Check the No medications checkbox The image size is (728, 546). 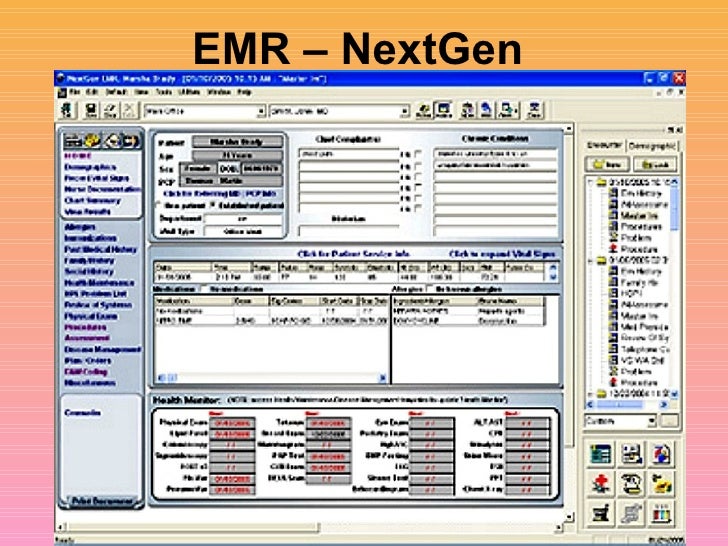coord(204,289)
